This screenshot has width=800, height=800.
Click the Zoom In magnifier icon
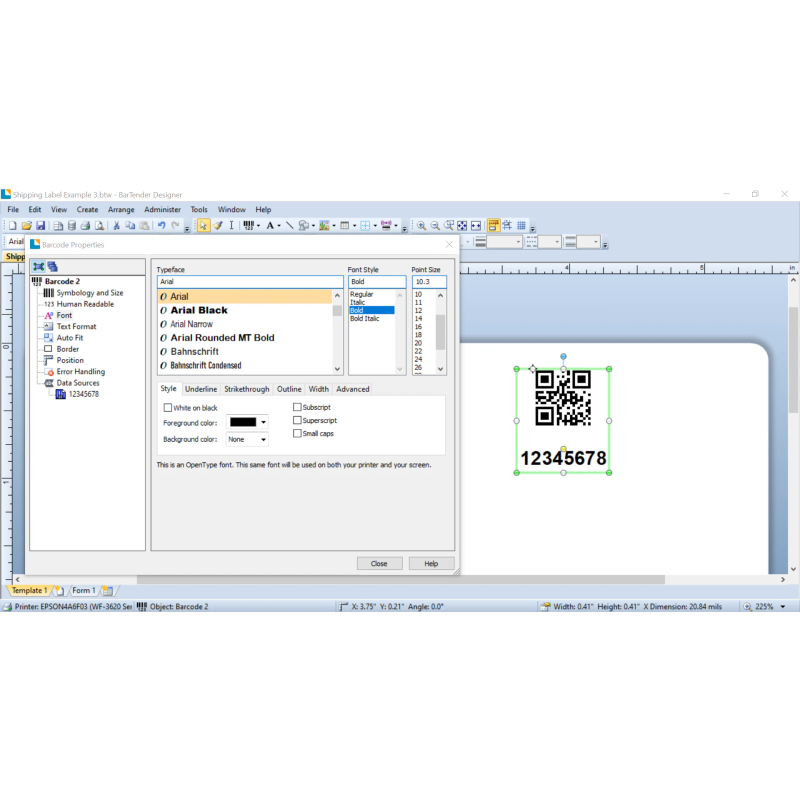421,226
